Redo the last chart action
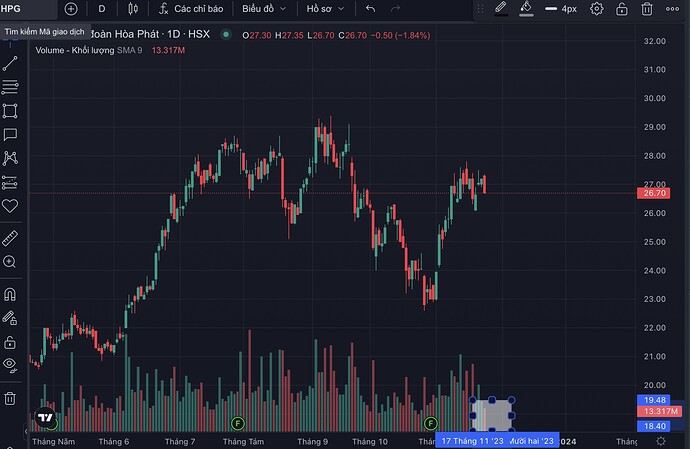 coord(395,9)
